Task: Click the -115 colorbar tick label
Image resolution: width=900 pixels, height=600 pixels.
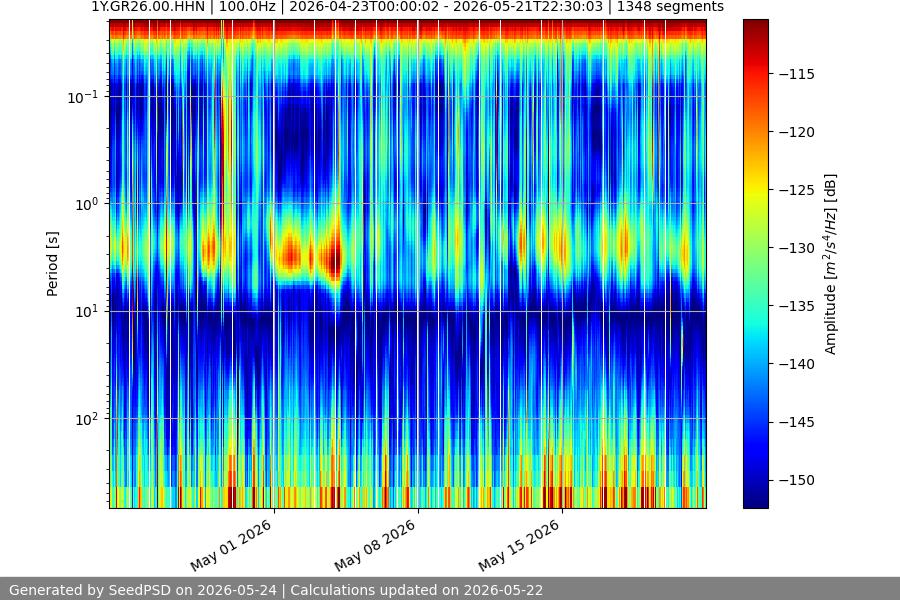Action: pyautogui.click(x=797, y=74)
